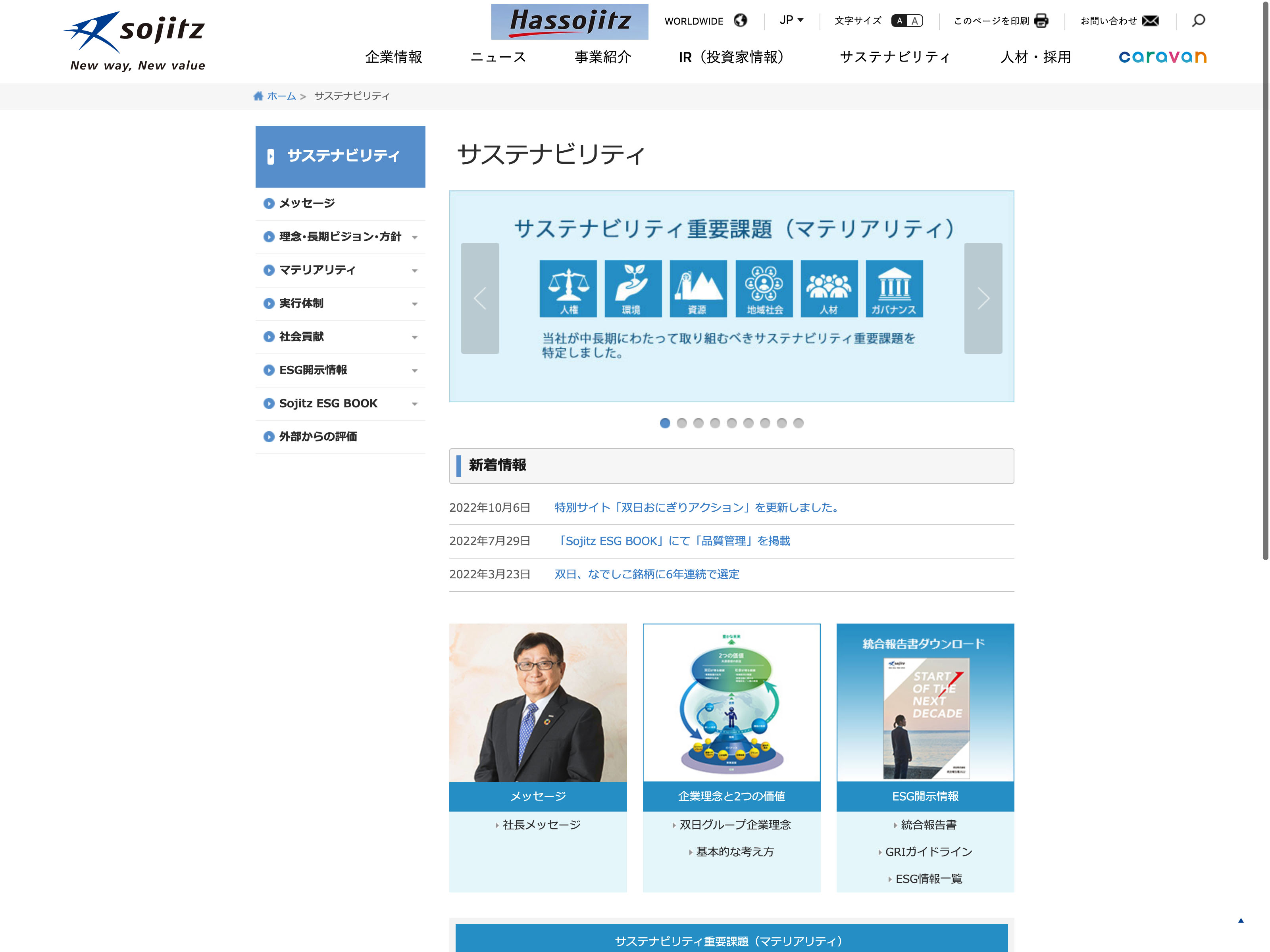Open 事業紹介 menu
Viewport: 1270px width, 952px height.
[603, 57]
